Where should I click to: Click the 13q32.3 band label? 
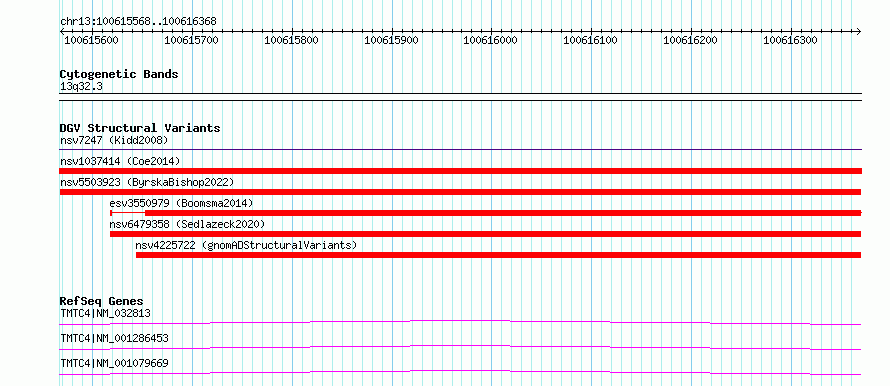81,87
